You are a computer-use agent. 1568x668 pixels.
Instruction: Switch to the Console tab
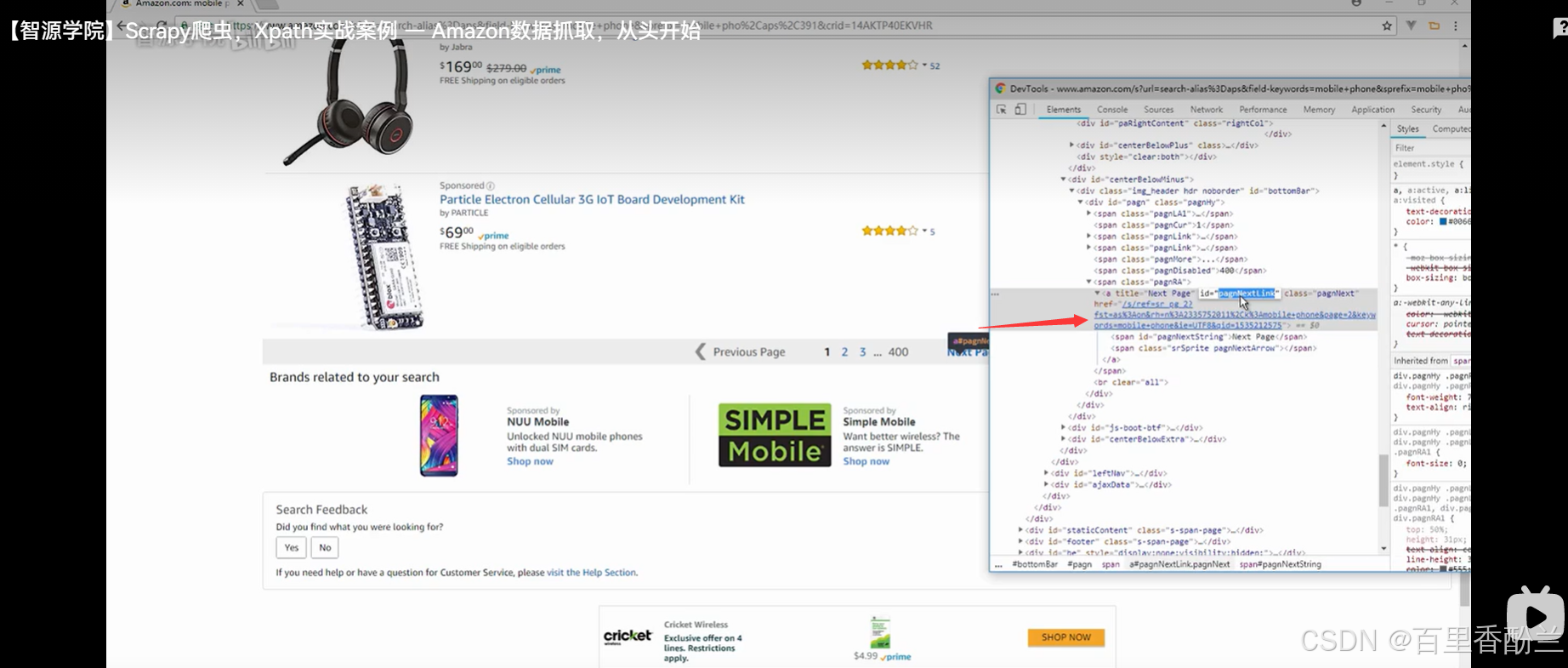click(x=1112, y=110)
